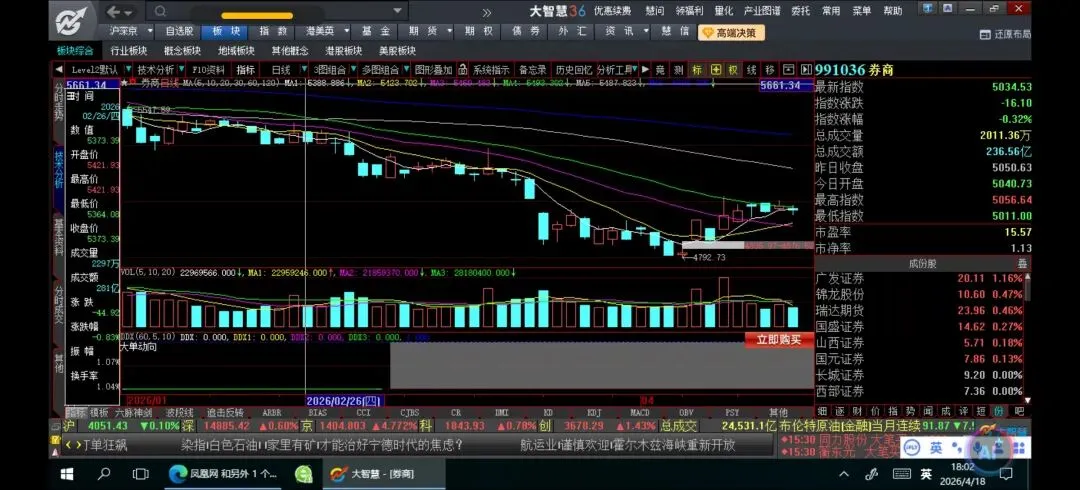Click the back arrow navigation button

114,12
